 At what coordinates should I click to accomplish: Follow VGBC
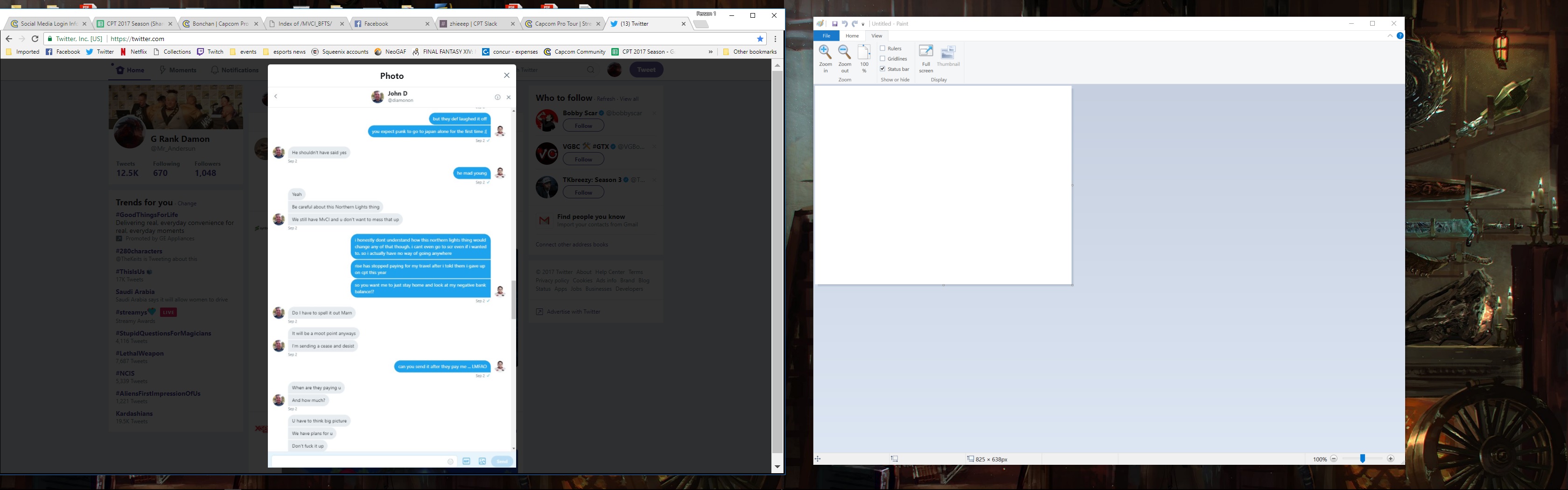click(x=583, y=159)
